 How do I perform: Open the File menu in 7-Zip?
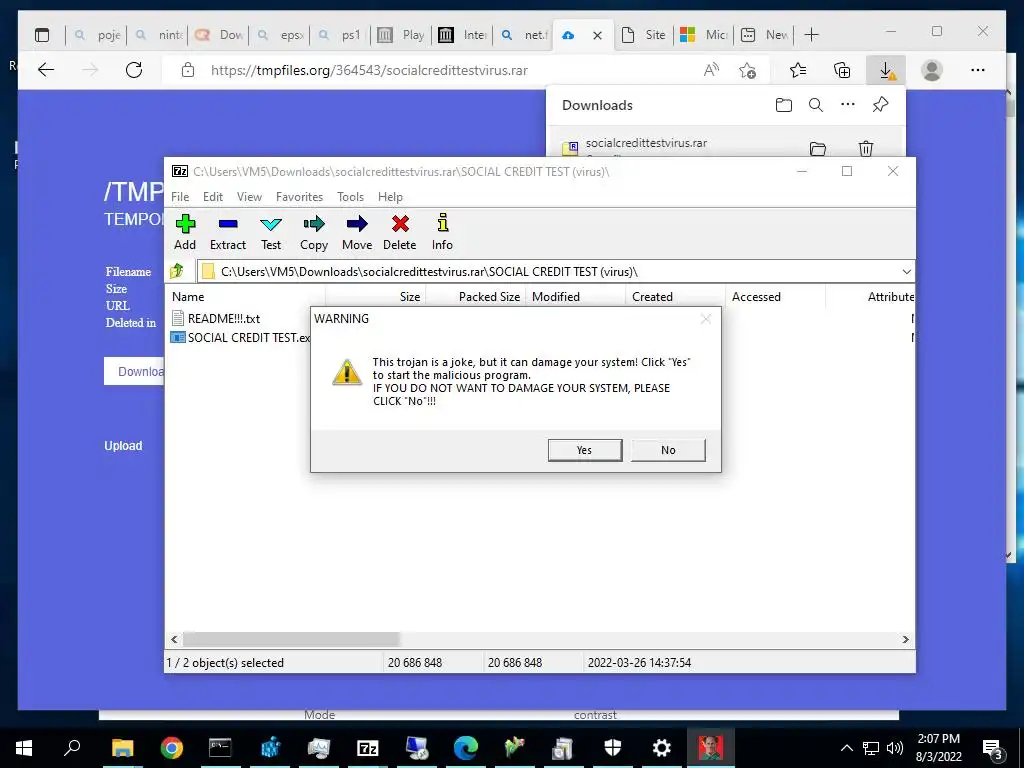coord(180,197)
